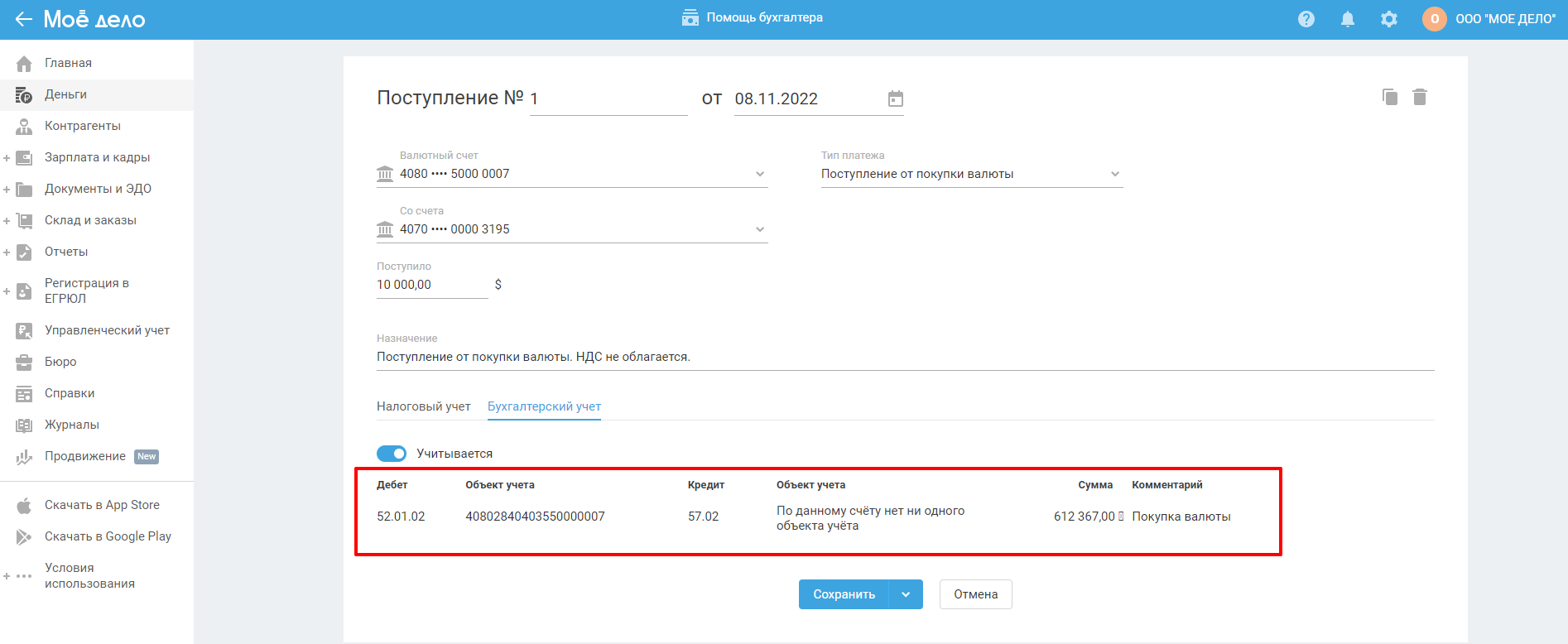The image size is (1568, 644).
Task: Click the Контрагенты sidebar icon
Action: tap(24, 127)
